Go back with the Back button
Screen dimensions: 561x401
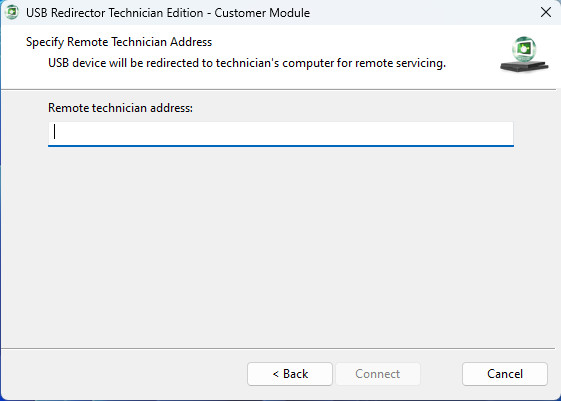(290, 374)
